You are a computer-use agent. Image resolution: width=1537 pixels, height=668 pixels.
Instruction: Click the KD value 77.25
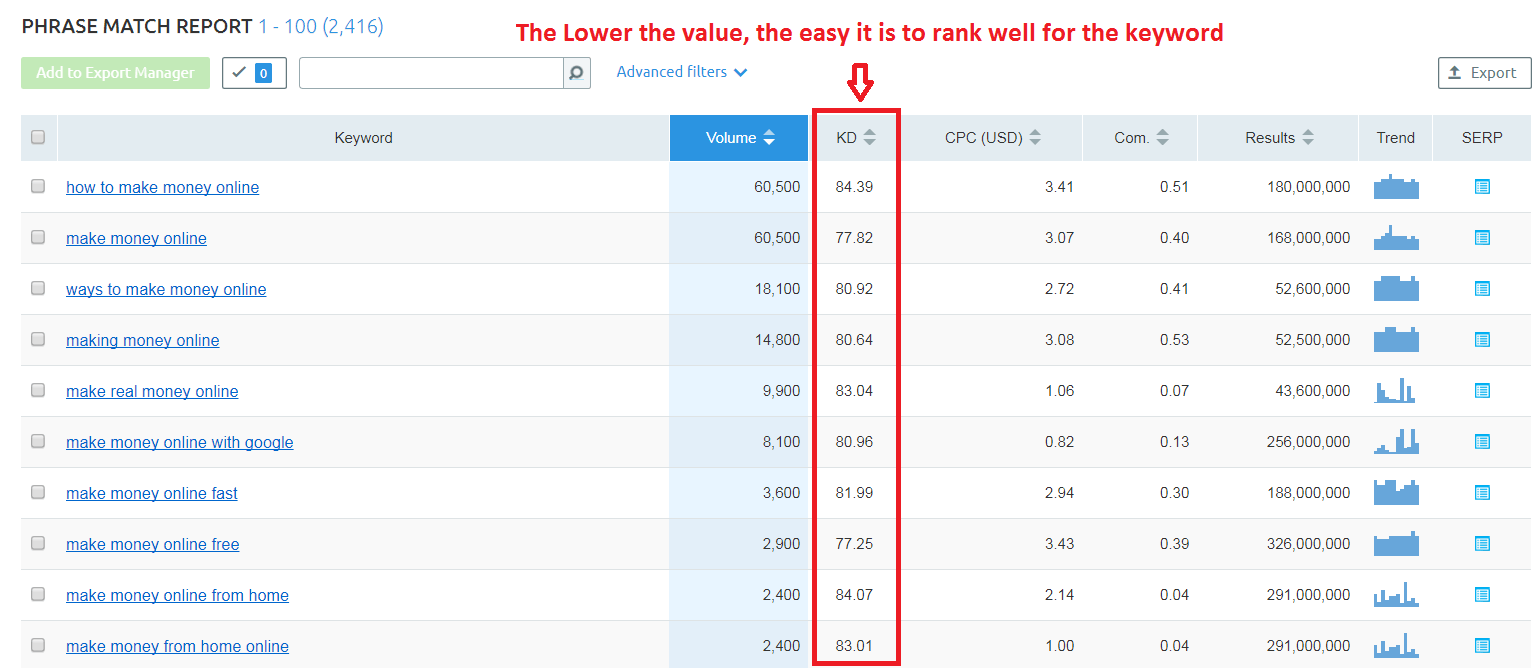(x=854, y=544)
